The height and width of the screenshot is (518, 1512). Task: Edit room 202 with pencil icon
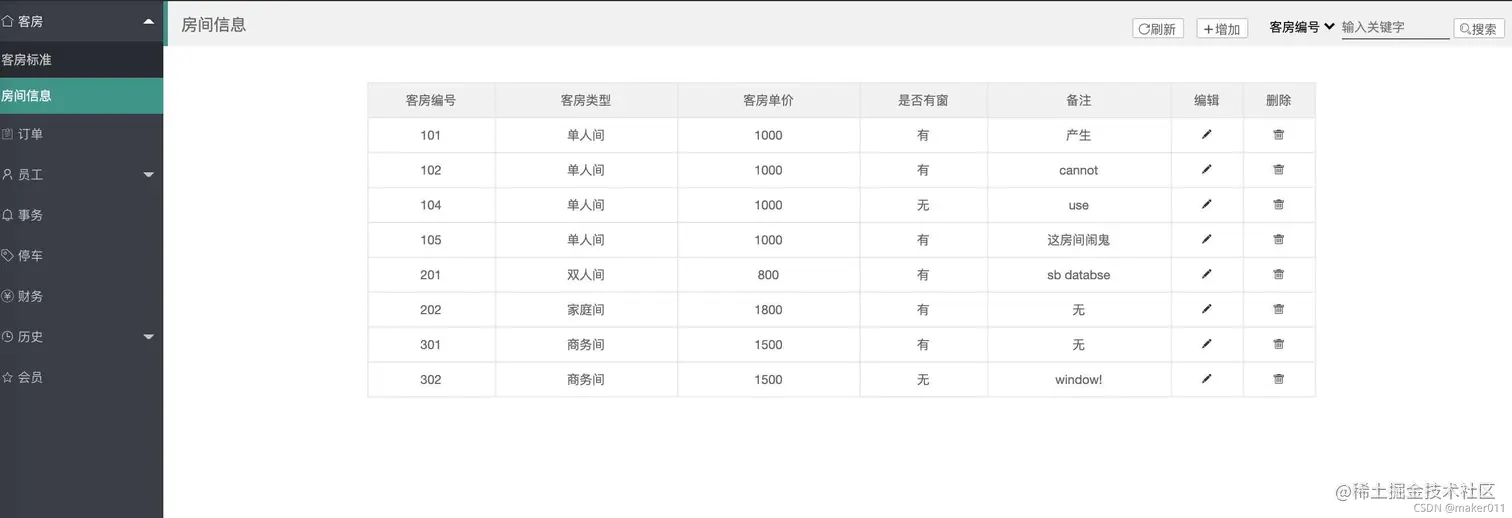[x=1206, y=309]
